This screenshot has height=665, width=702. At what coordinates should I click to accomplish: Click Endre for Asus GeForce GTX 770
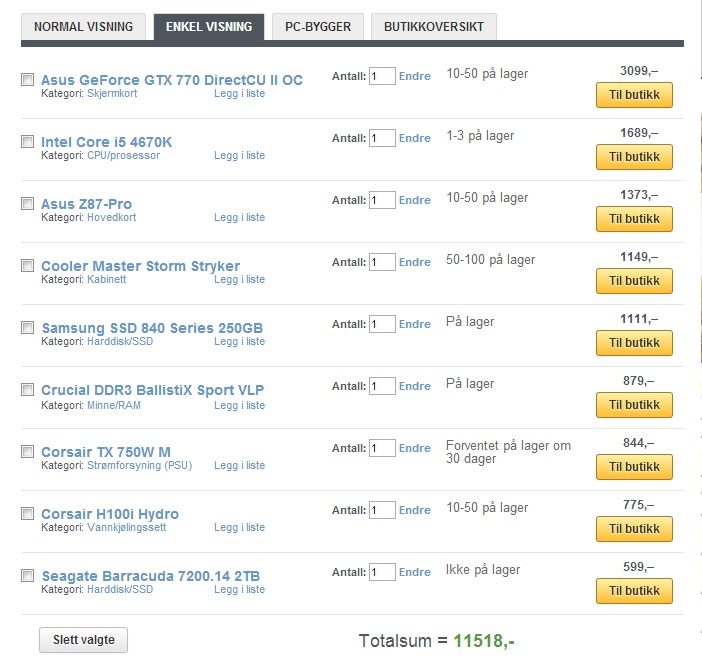(x=415, y=76)
